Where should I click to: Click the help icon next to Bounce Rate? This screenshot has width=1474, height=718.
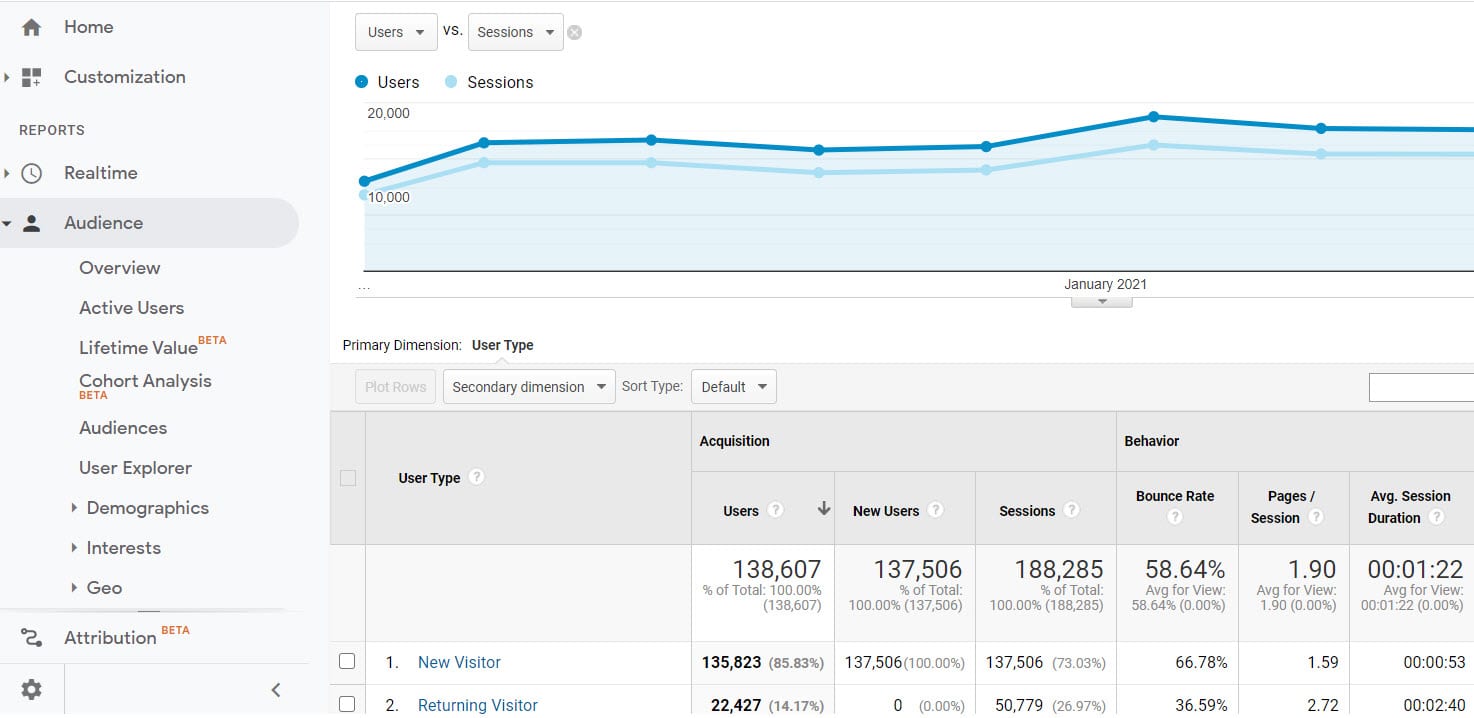tap(1176, 518)
